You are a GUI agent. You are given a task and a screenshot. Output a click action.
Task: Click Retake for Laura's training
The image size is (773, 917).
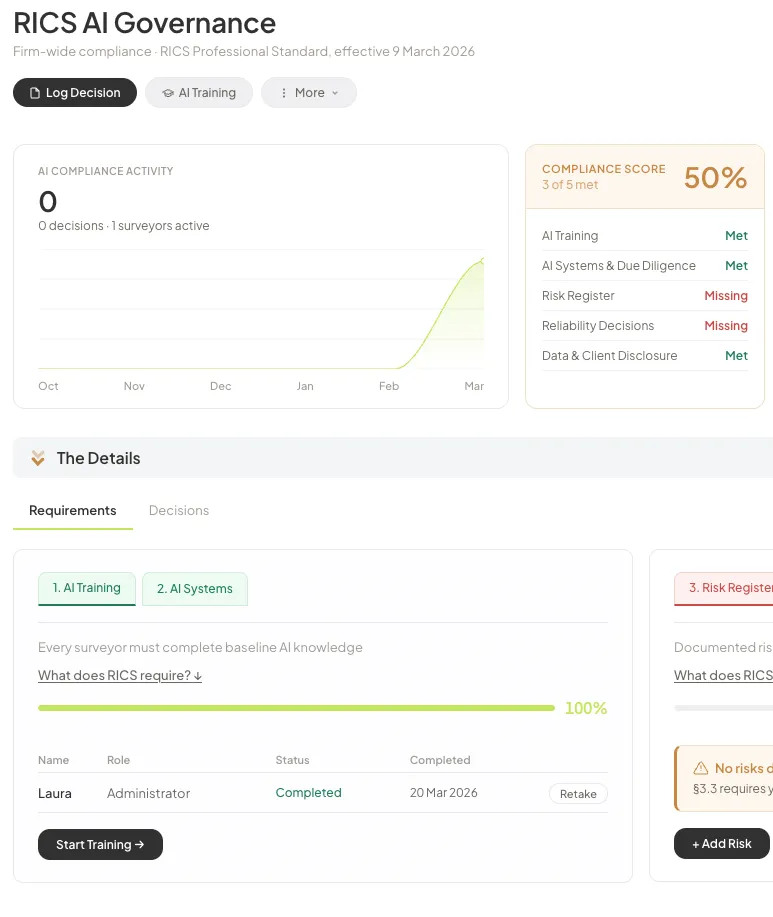(578, 794)
